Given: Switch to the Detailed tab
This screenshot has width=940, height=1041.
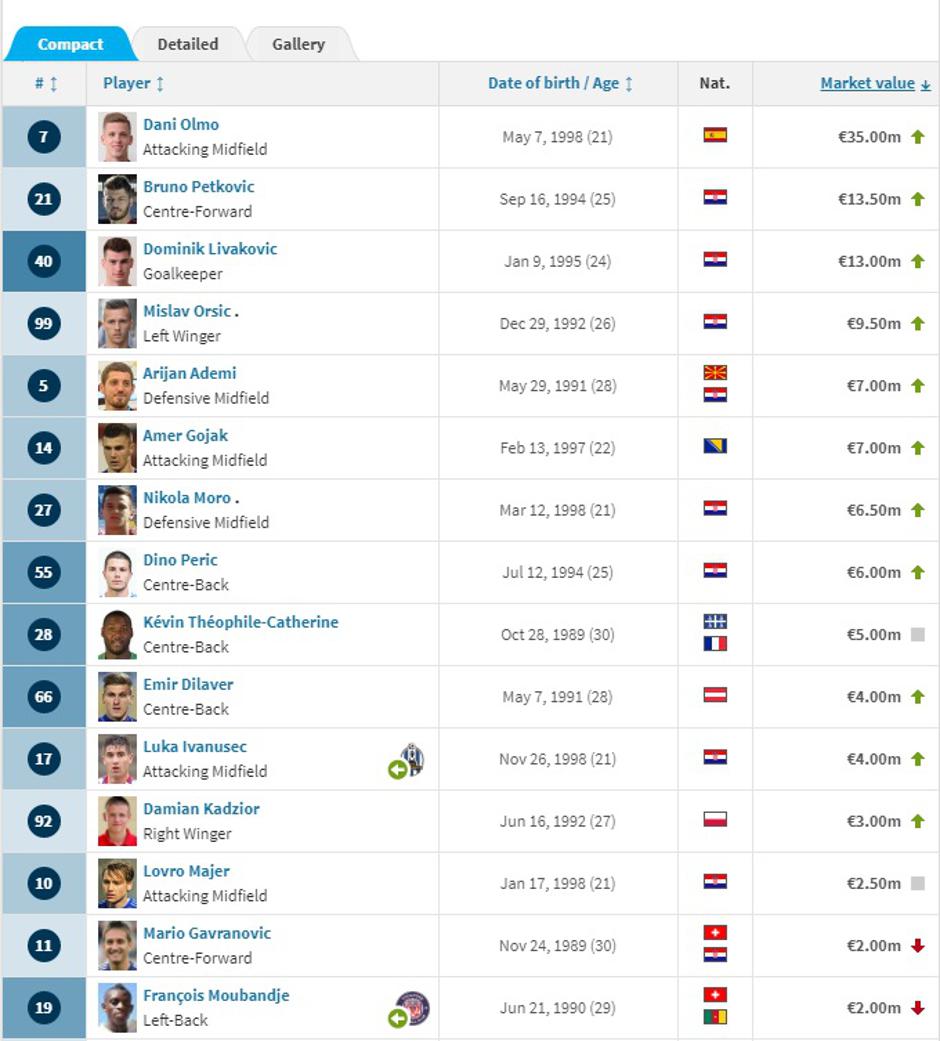Looking at the screenshot, I should [187, 44].
